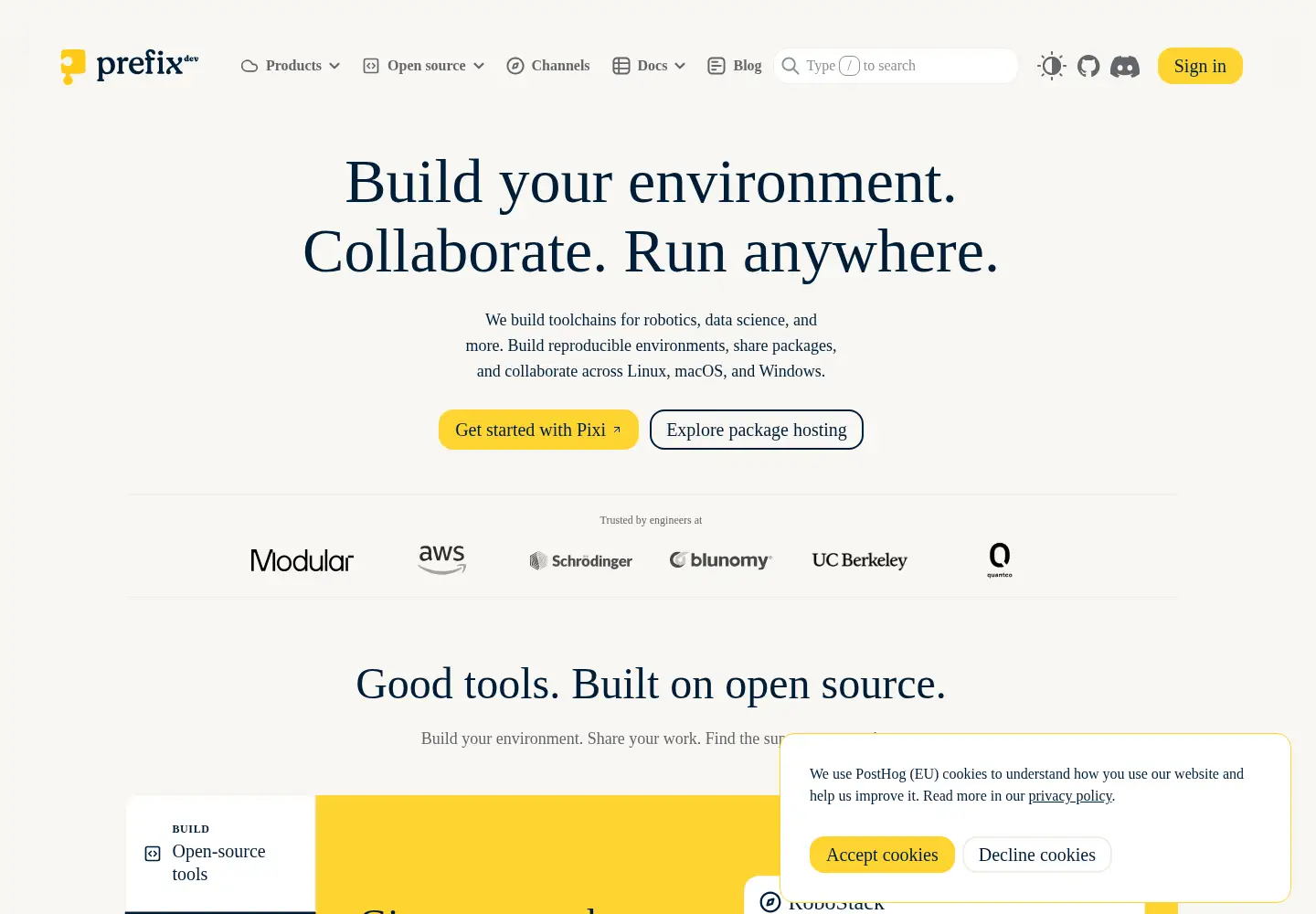Click the blunomy logo

721,560
